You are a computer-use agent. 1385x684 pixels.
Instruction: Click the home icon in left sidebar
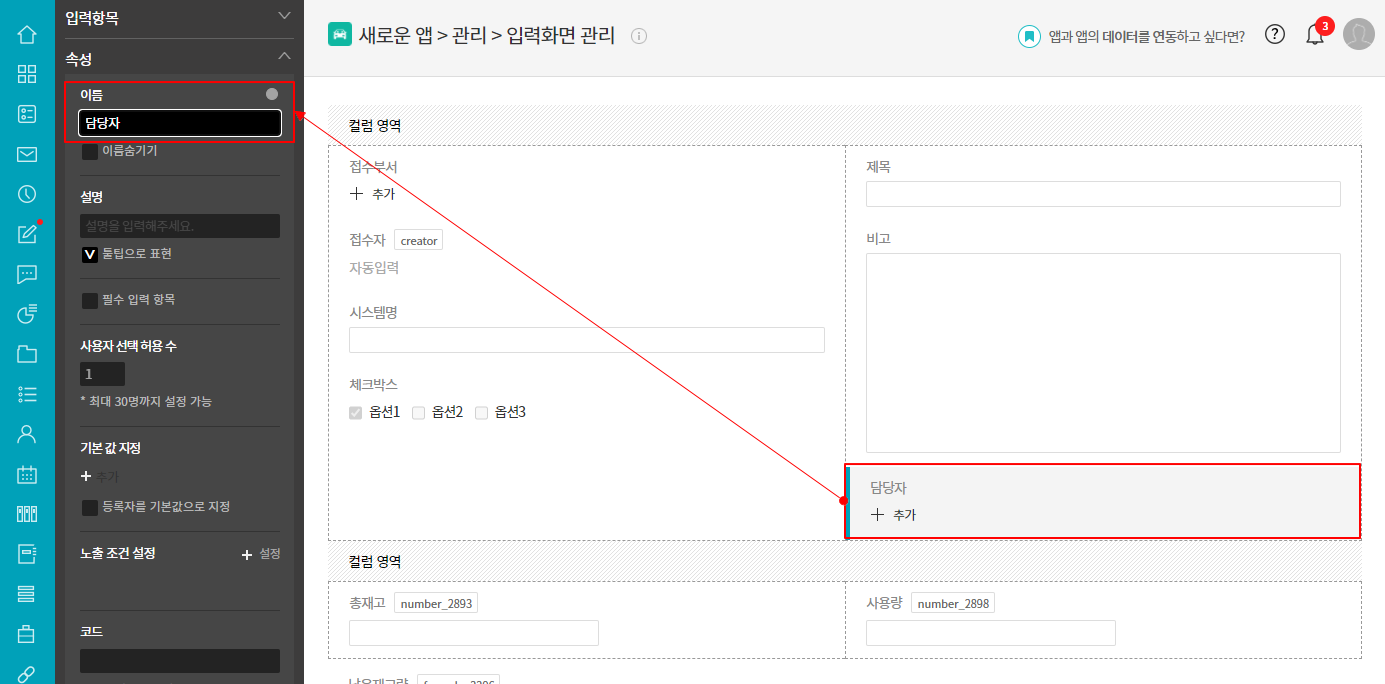(27, 34)
